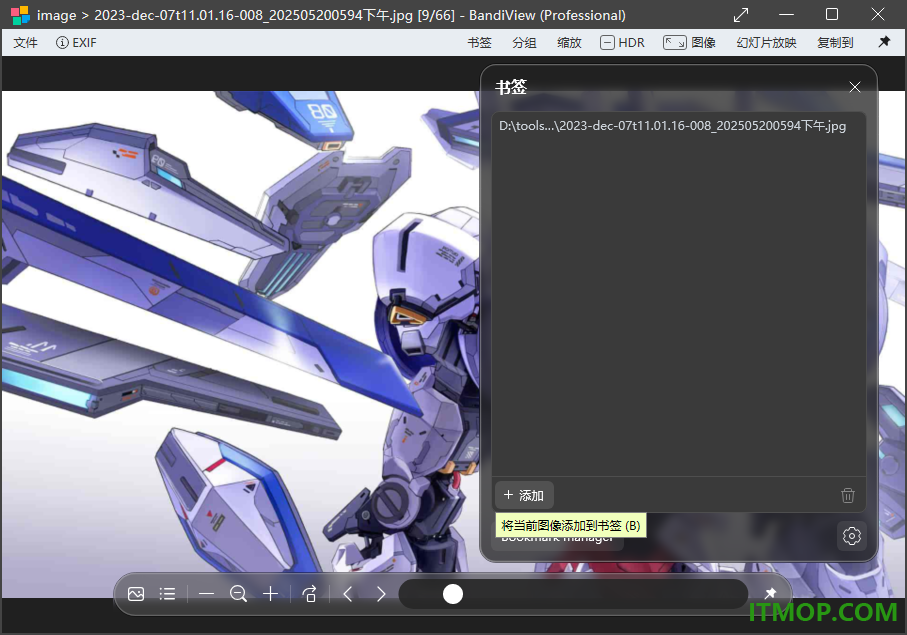The height and width of the screenshot is (635, 907).
Task: Open the 分组 menu
Action: pos(524,43)
